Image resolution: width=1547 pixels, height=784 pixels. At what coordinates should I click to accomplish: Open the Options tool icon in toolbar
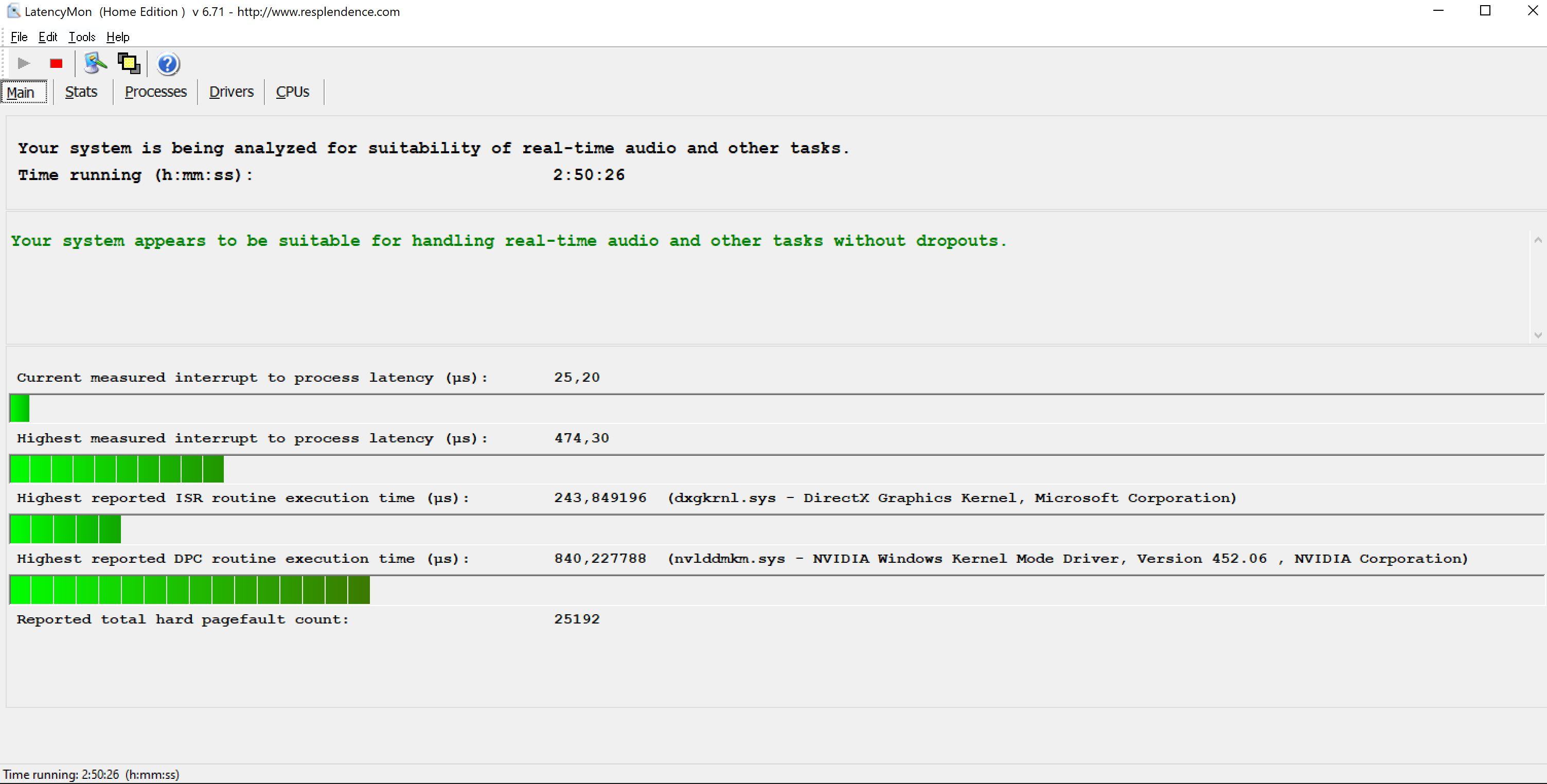pos(95,63)
